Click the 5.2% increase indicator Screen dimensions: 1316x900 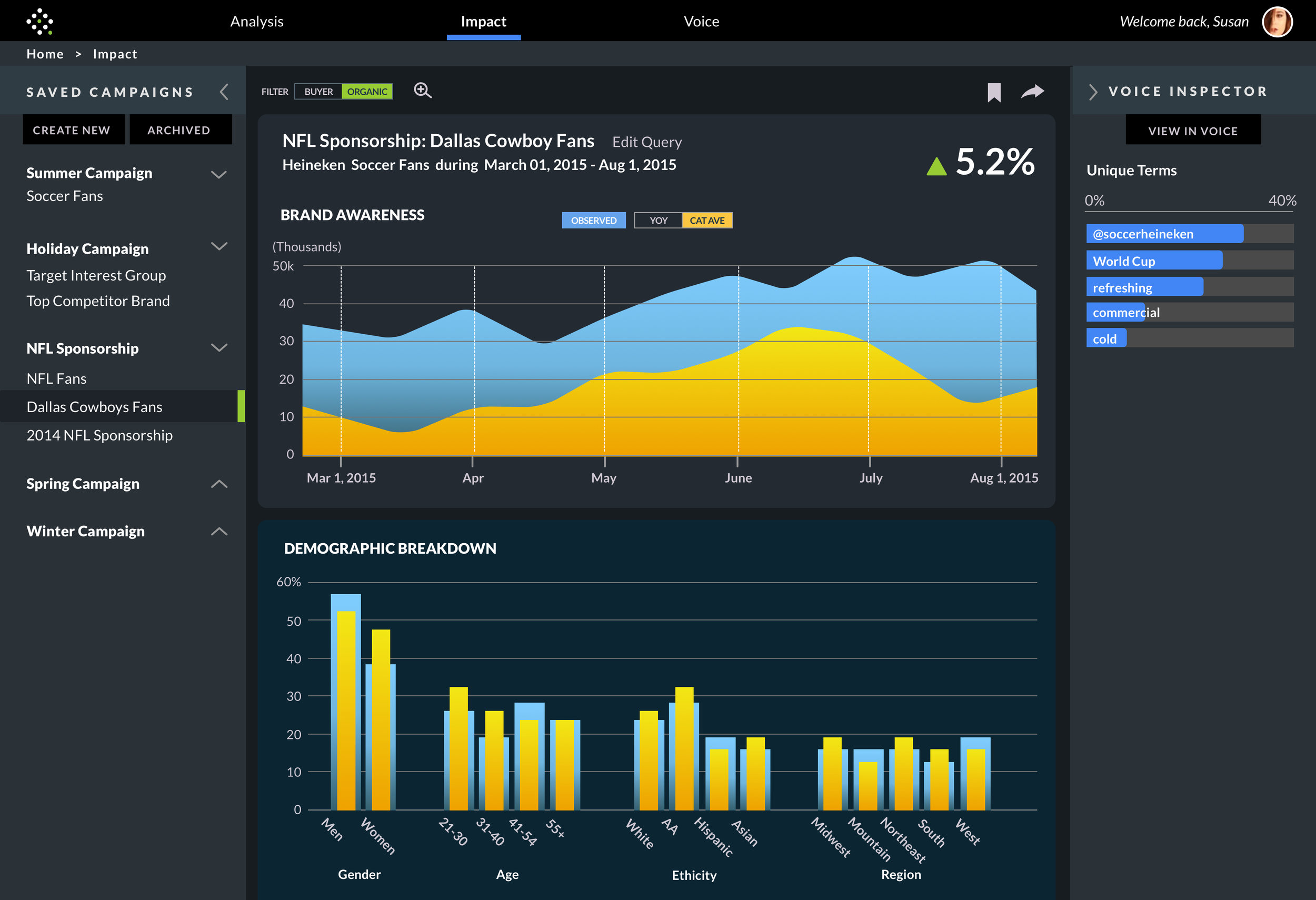pos(981,162)
